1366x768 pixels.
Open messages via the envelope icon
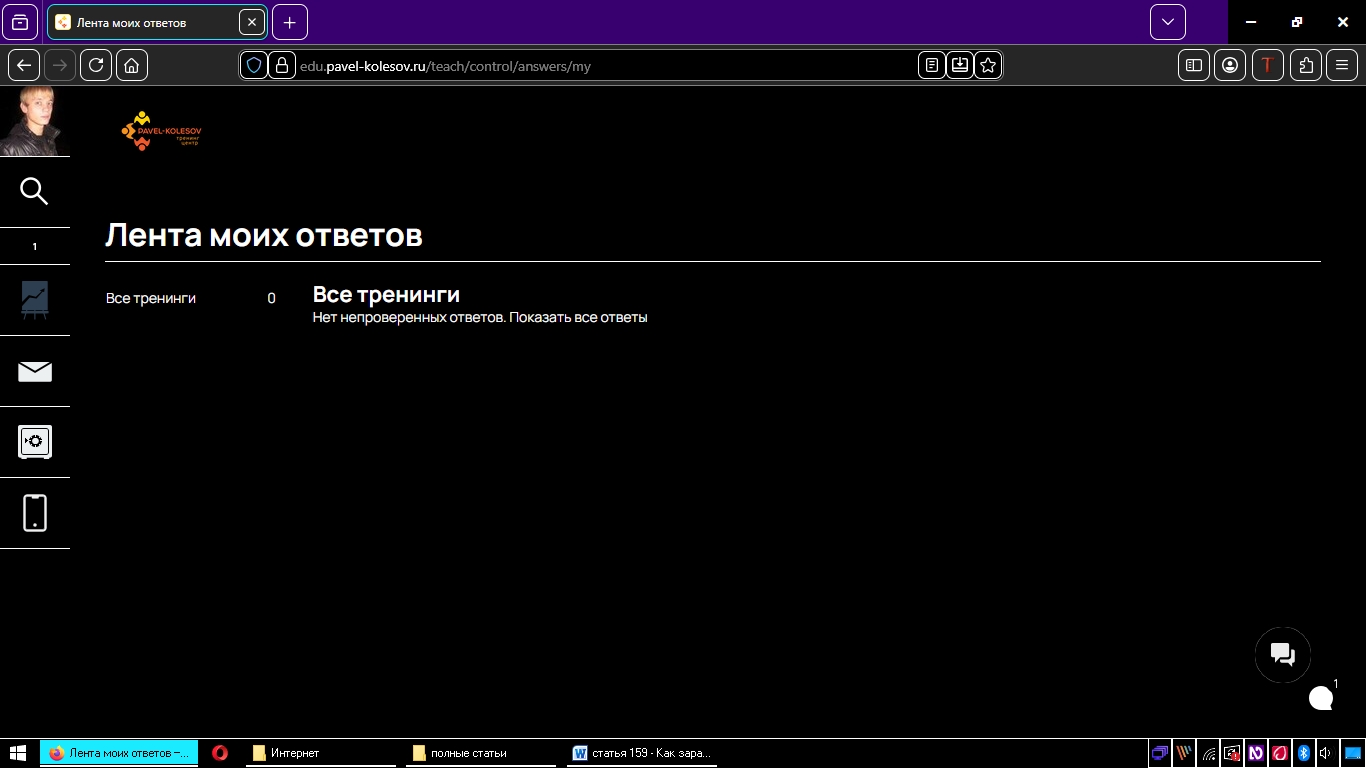(x=34, y=372)
